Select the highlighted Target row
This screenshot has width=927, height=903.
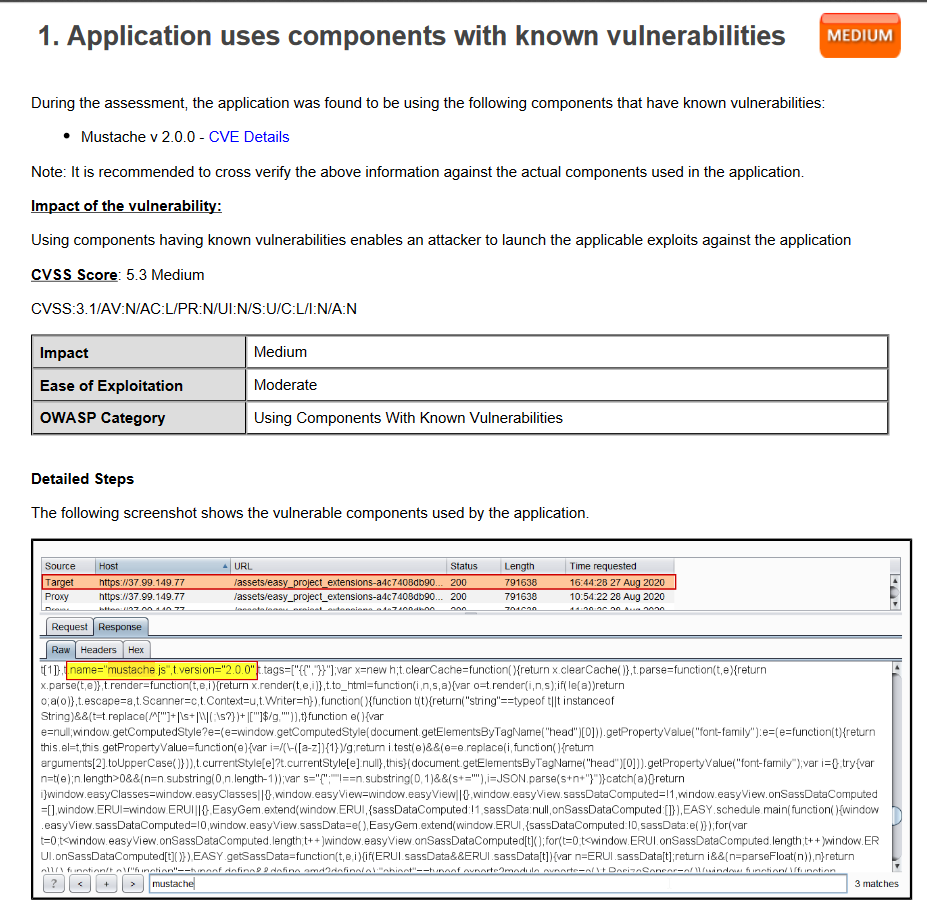click(x=358, y=581)
